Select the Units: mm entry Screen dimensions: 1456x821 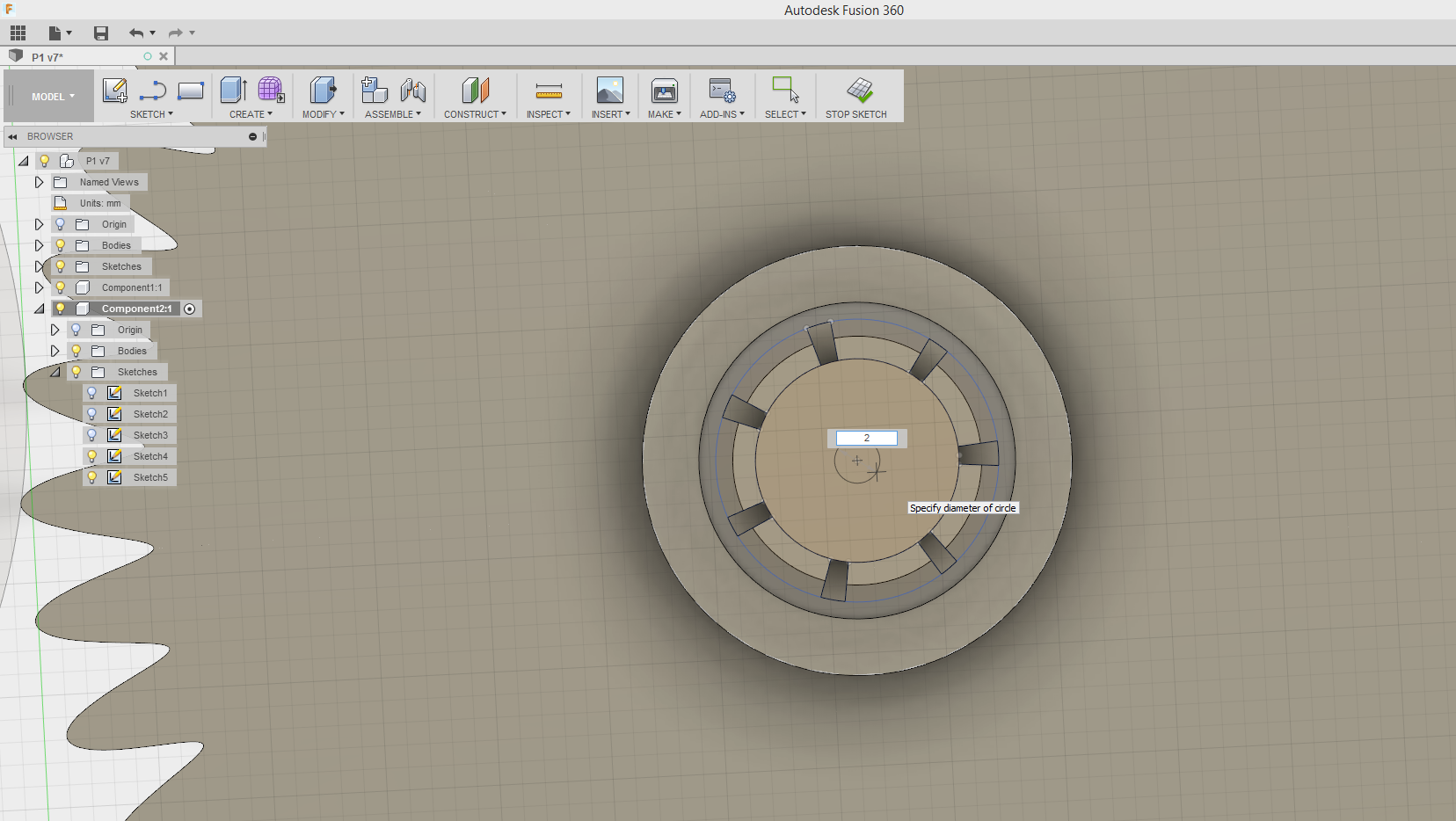point(100,203)
